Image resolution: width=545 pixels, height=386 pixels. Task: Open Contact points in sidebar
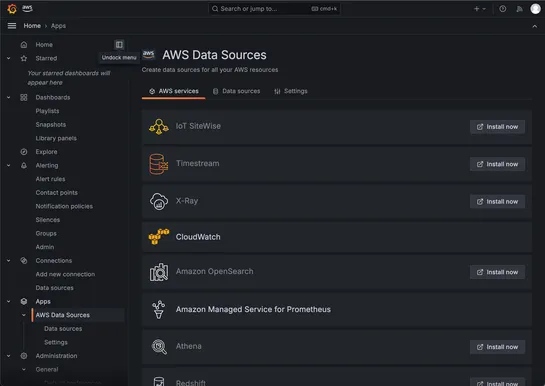57,192
